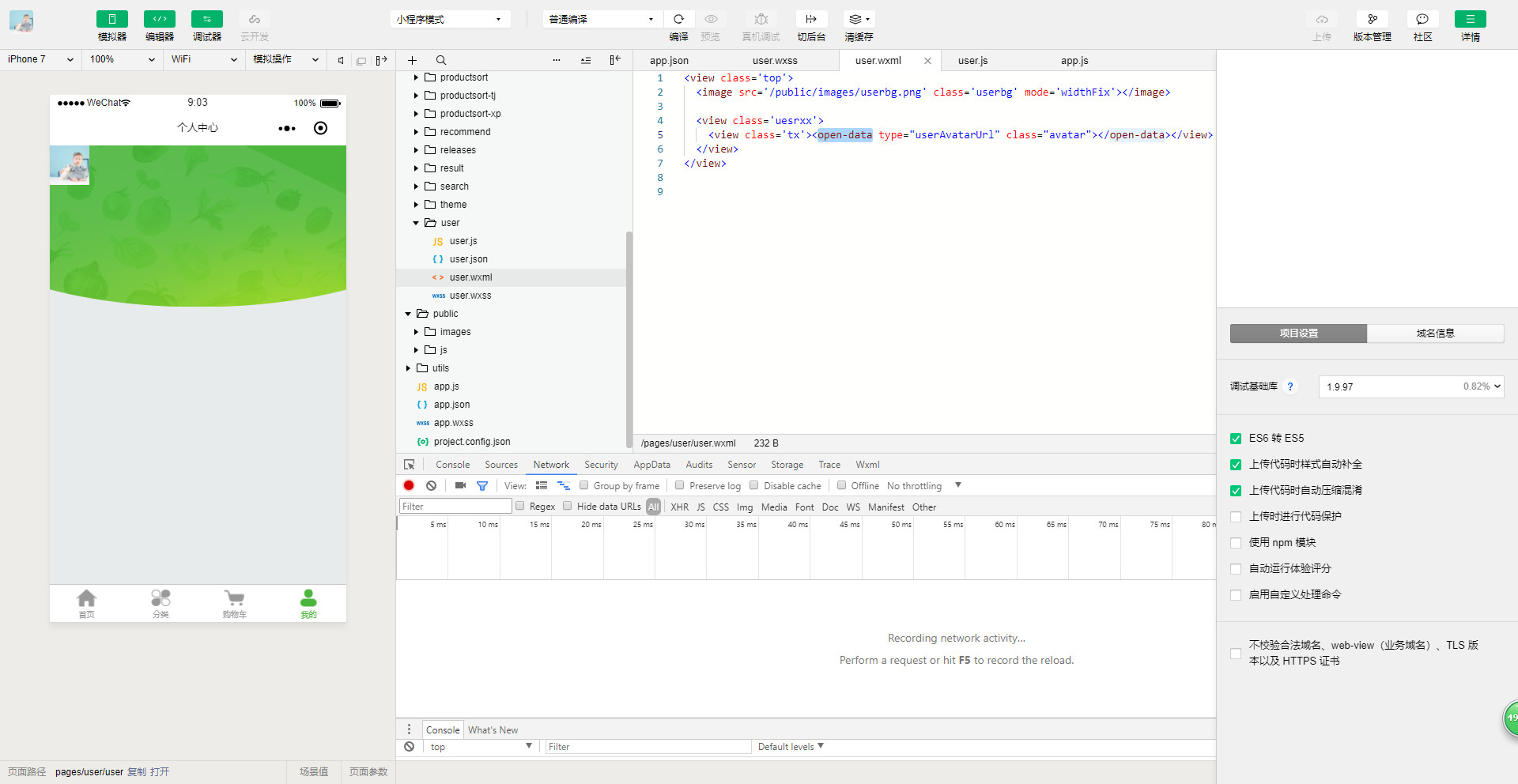Enable the 自动运行体验评分 checkbox
1518x784 pixels.
click(x=1236, y=569)
